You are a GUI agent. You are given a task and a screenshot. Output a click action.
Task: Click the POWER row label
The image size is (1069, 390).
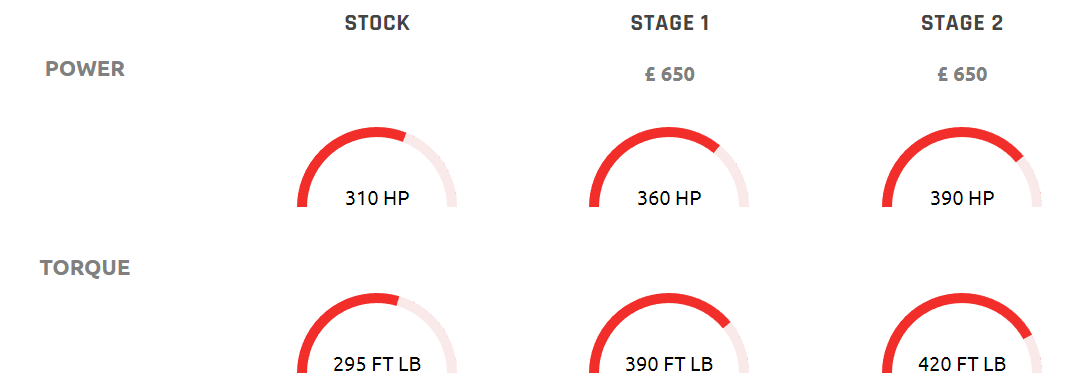click(85, 69)
